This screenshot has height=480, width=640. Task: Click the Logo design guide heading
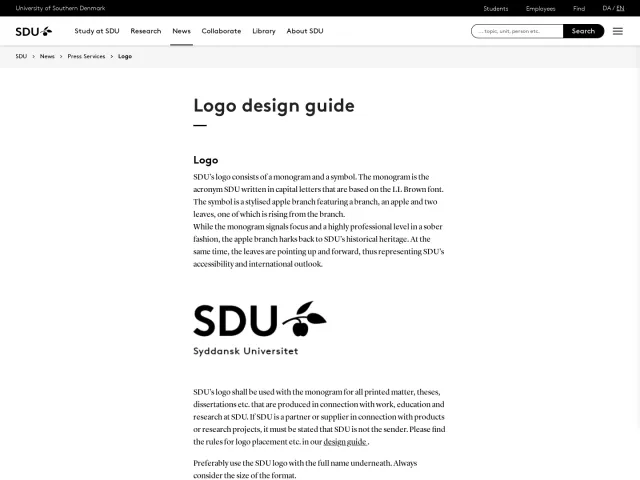coord(274,106)
